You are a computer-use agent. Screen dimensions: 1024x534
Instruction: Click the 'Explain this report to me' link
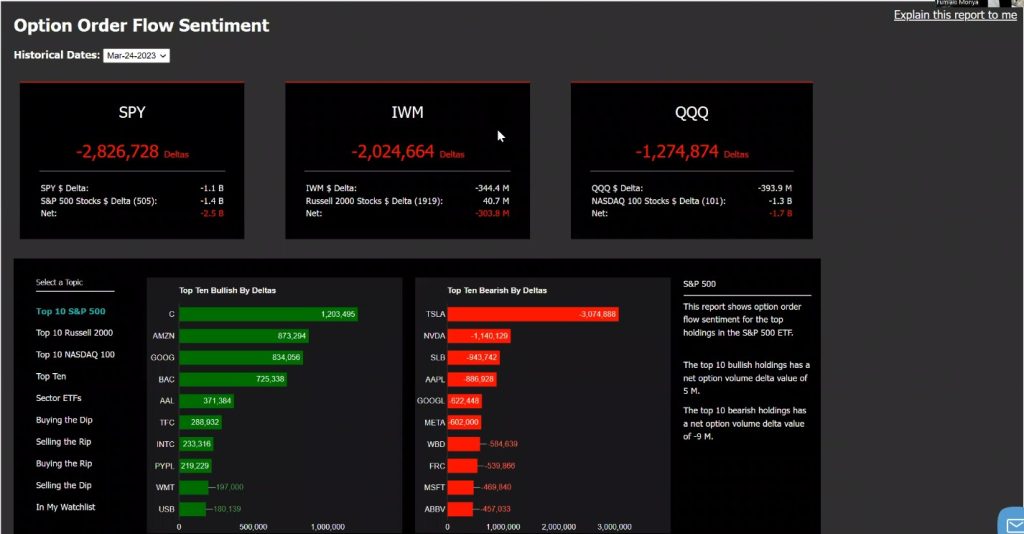pyautogui.click(x=955, y=15)
